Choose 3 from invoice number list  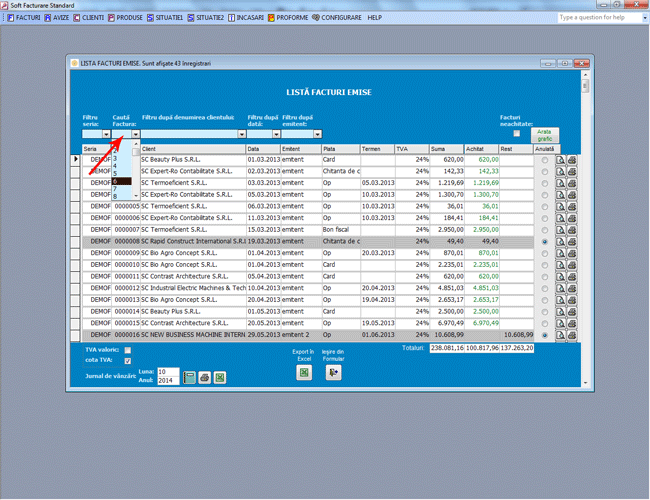122,158
